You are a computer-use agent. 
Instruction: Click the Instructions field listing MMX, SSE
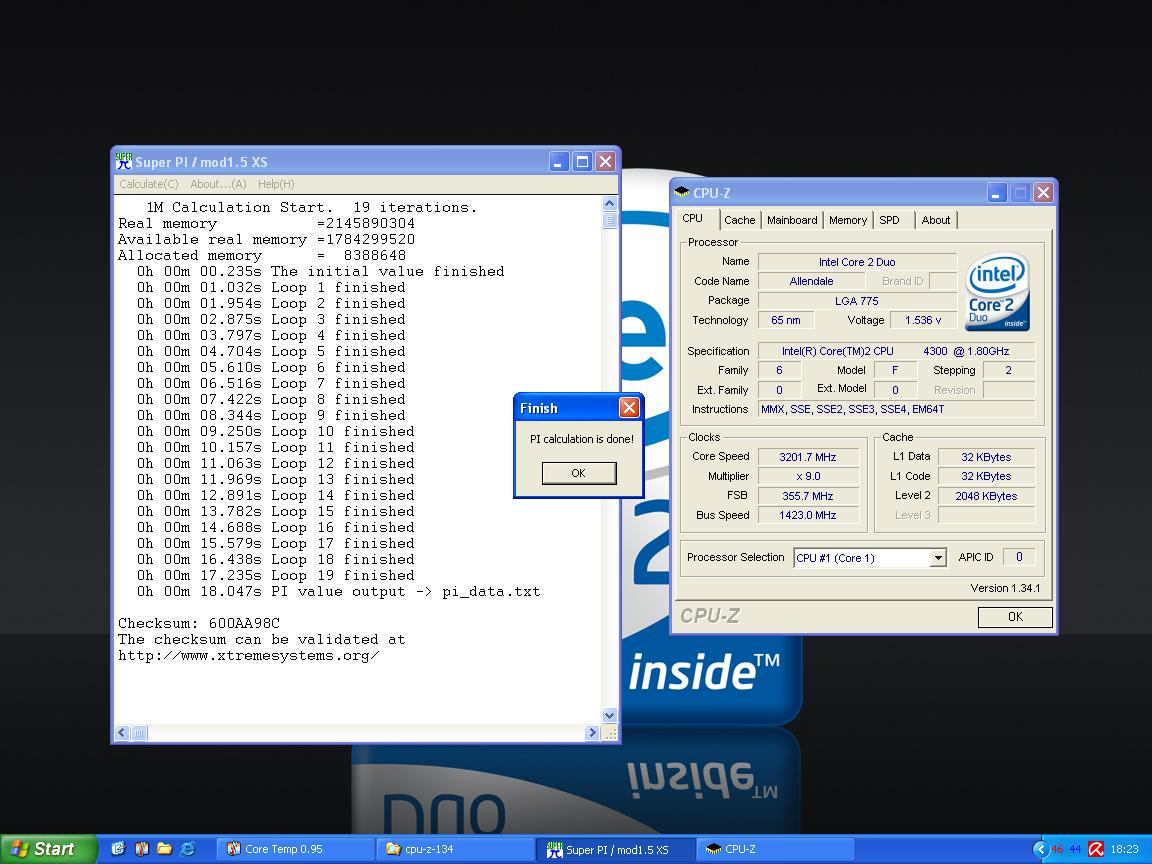pos(896,409)
